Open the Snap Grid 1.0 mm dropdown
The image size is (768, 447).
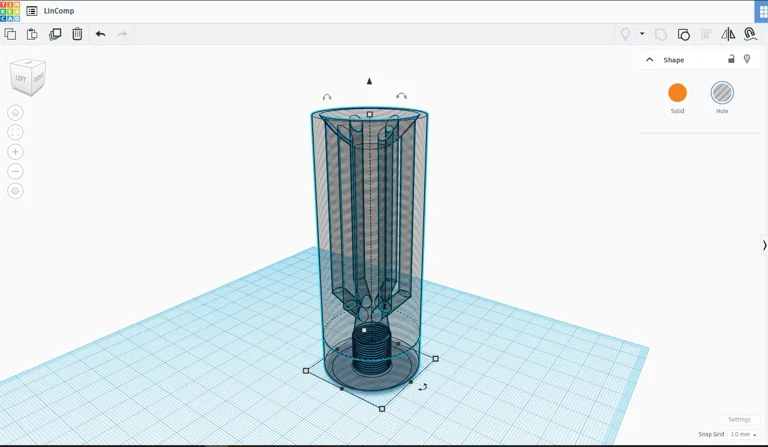[x=743, y=434]
